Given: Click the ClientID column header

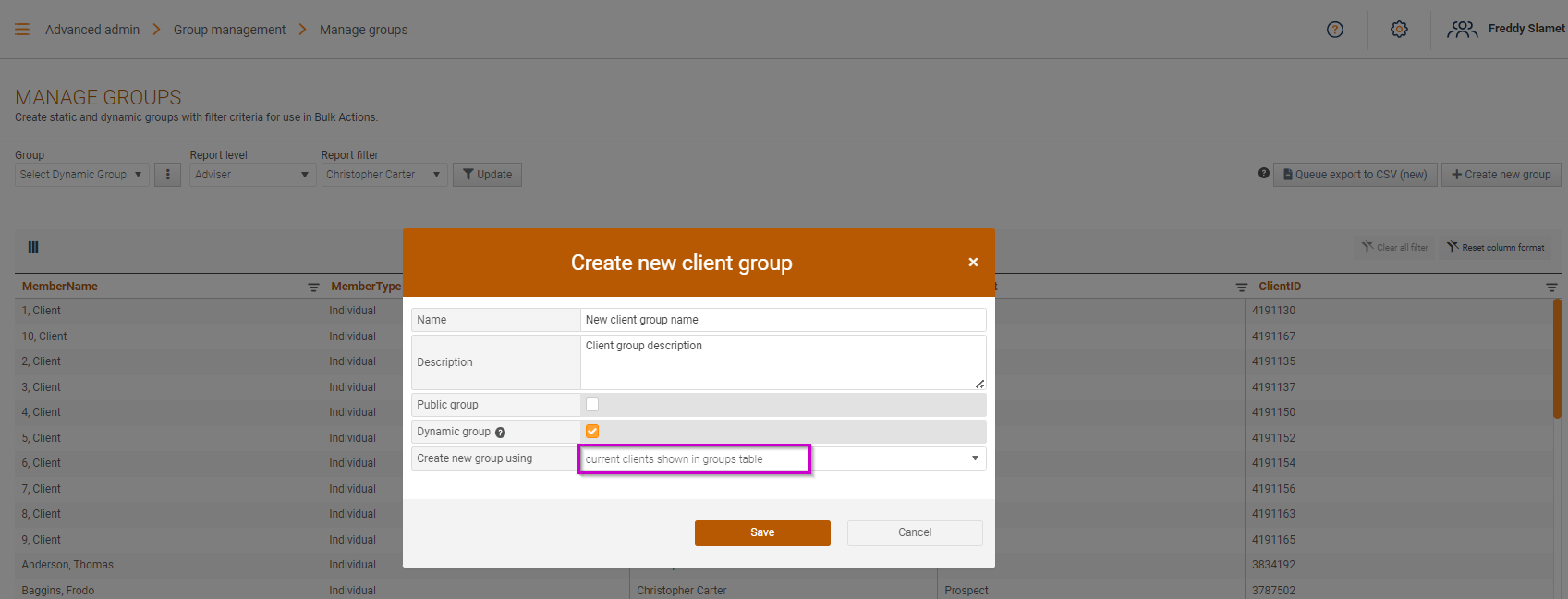Looking at the screenshot, I should click(1280, 287).
